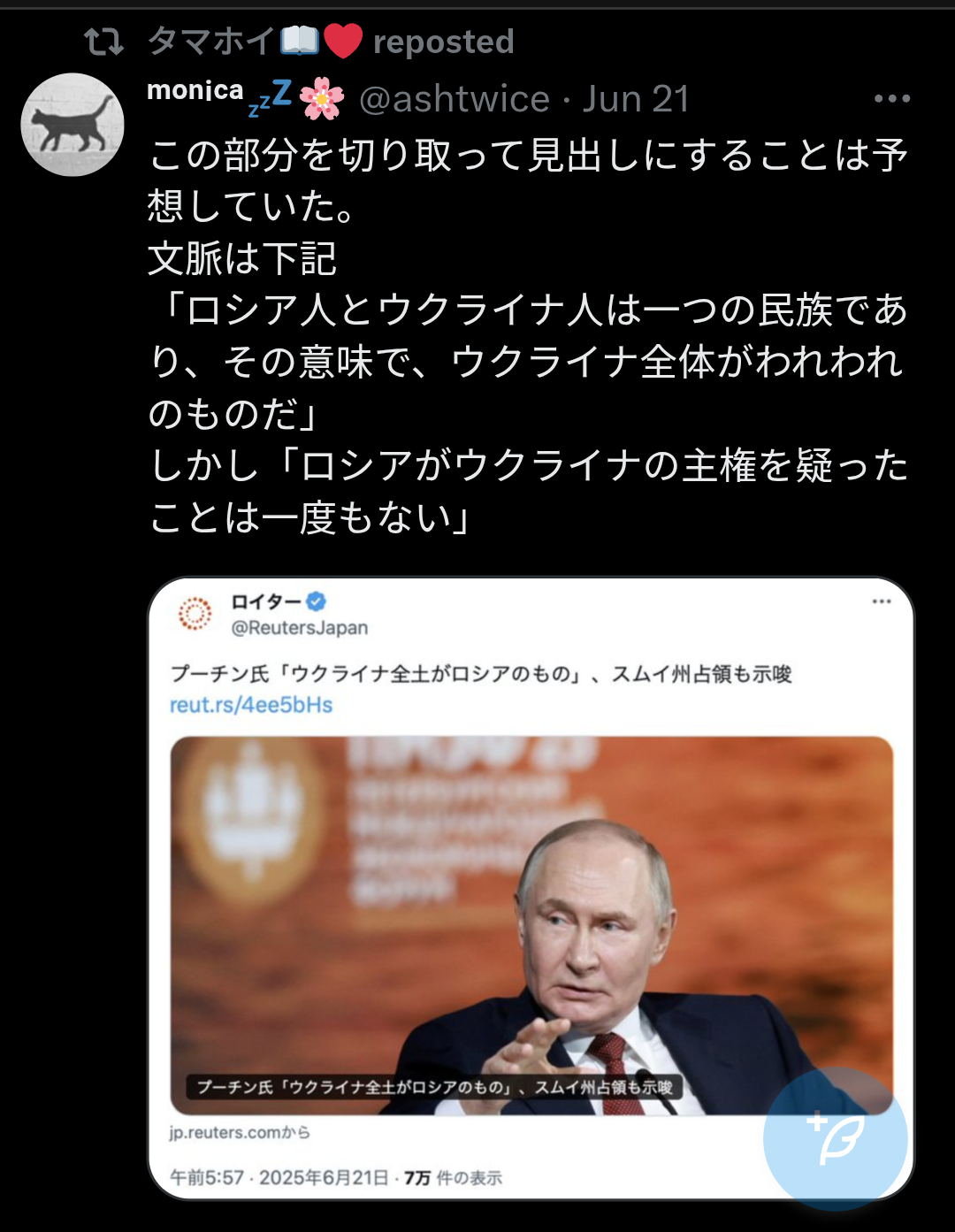Open the reut.rs/4ee5bHs link
This screenshot has height=1232, width=955.
(251, 705)
